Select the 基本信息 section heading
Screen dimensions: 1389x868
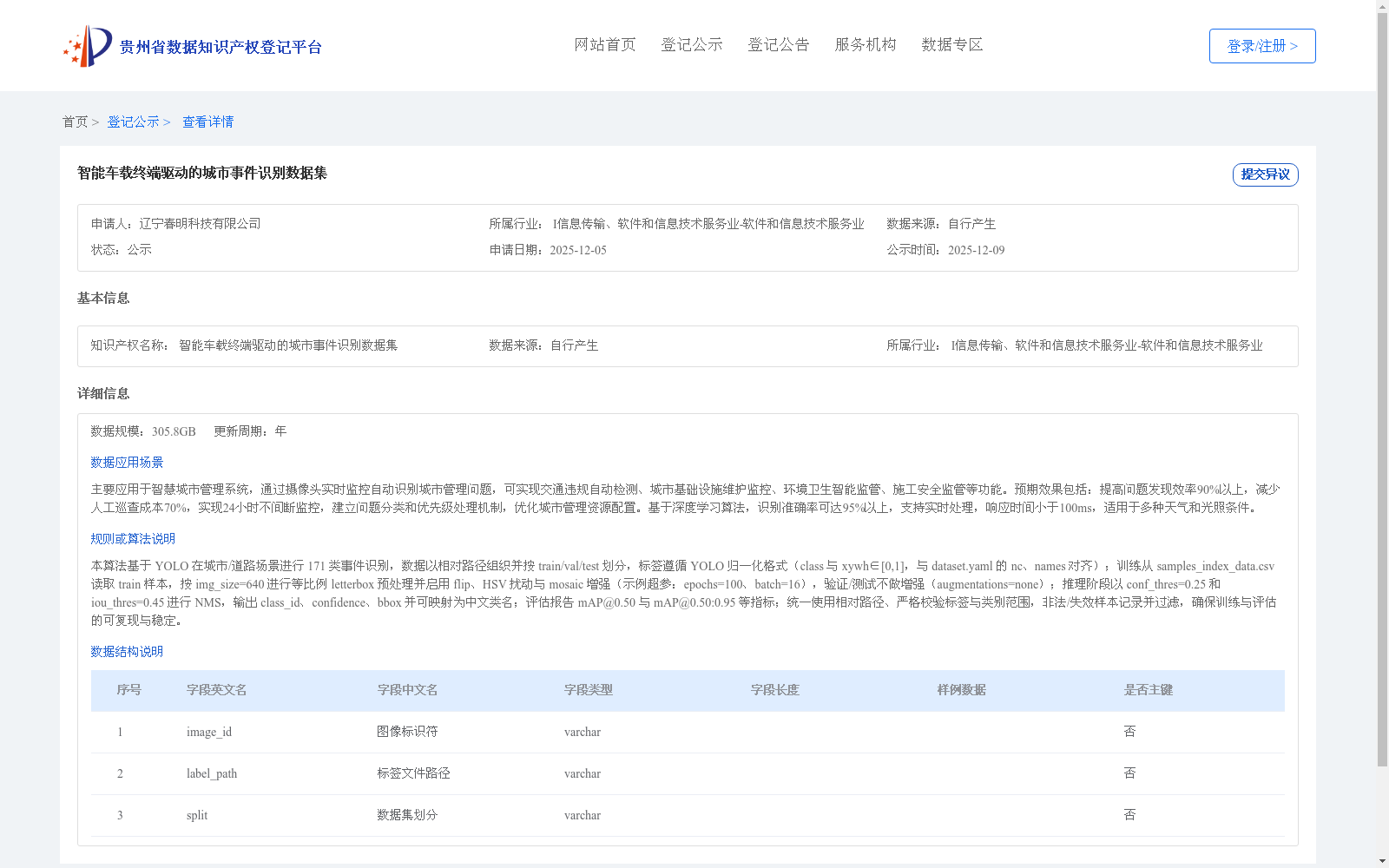point(103,299)
